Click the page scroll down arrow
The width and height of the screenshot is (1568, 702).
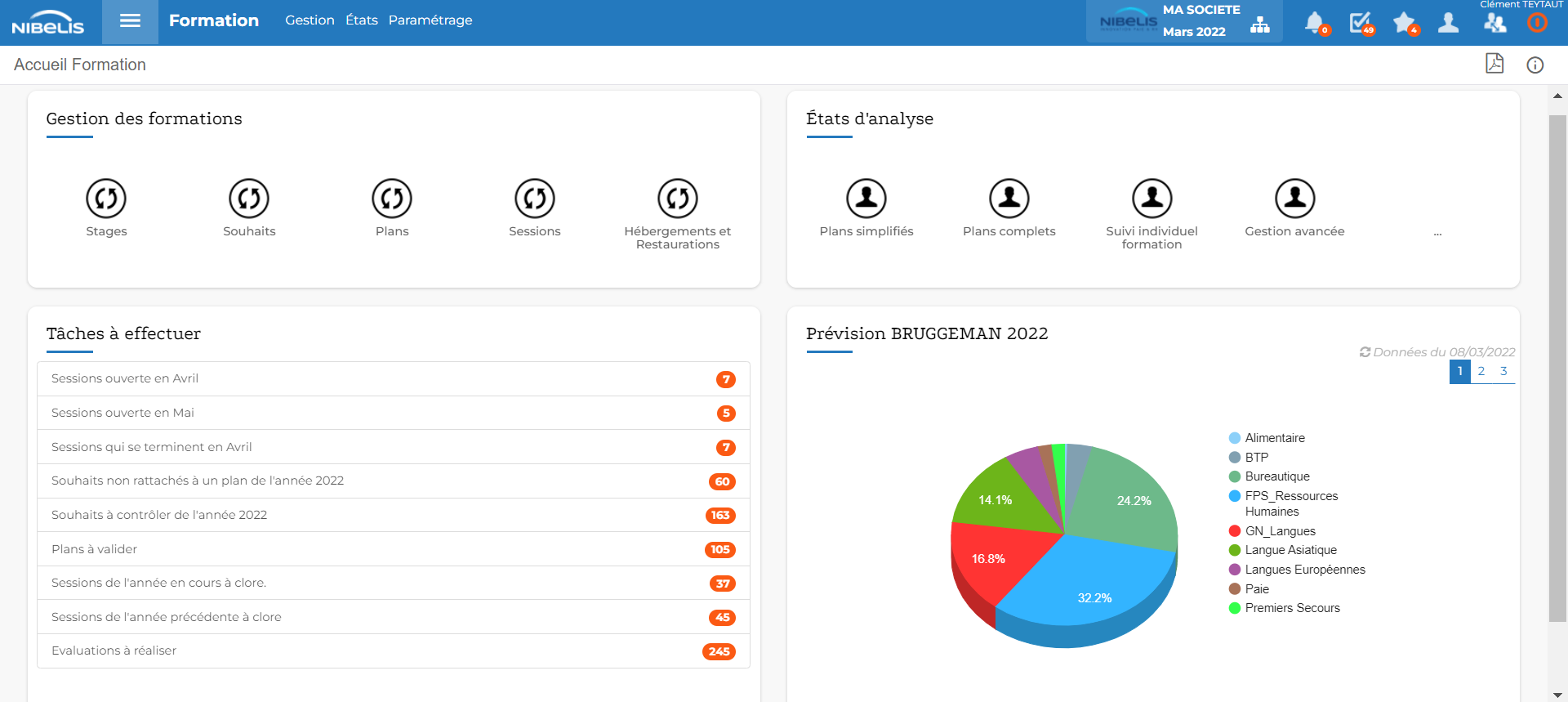[x=1557, y=695]
